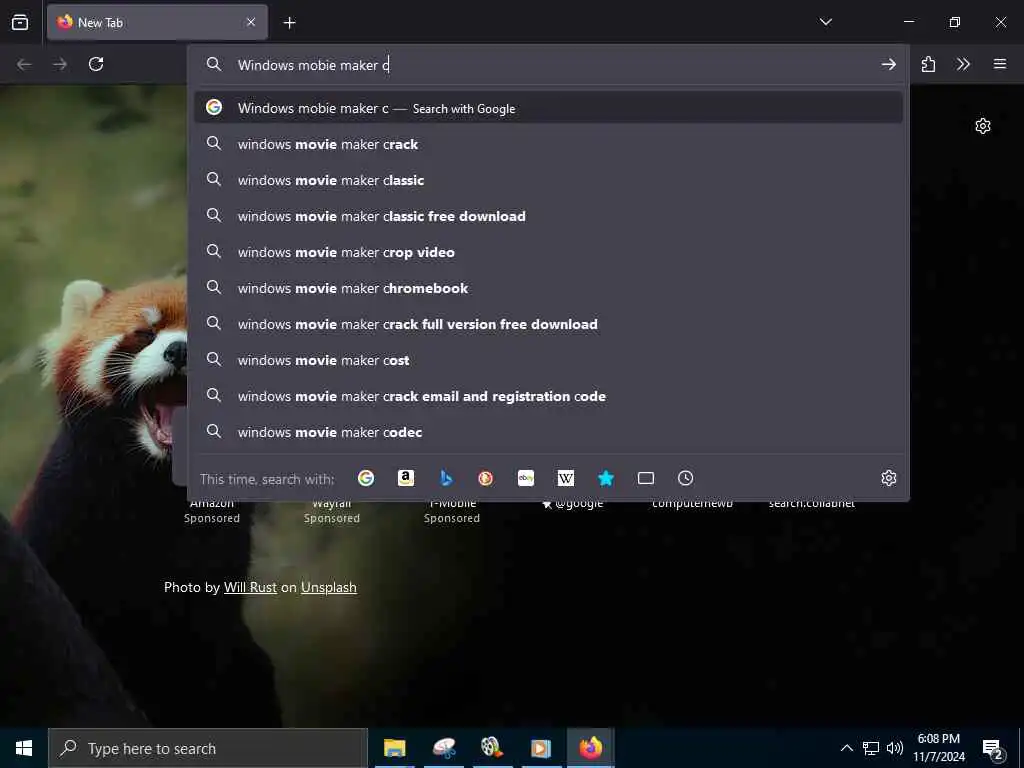The width and height of the screenshot is (1024, 768).
Task: Open the Firefox hamburger application menu
Action: tap(1000, 64)
